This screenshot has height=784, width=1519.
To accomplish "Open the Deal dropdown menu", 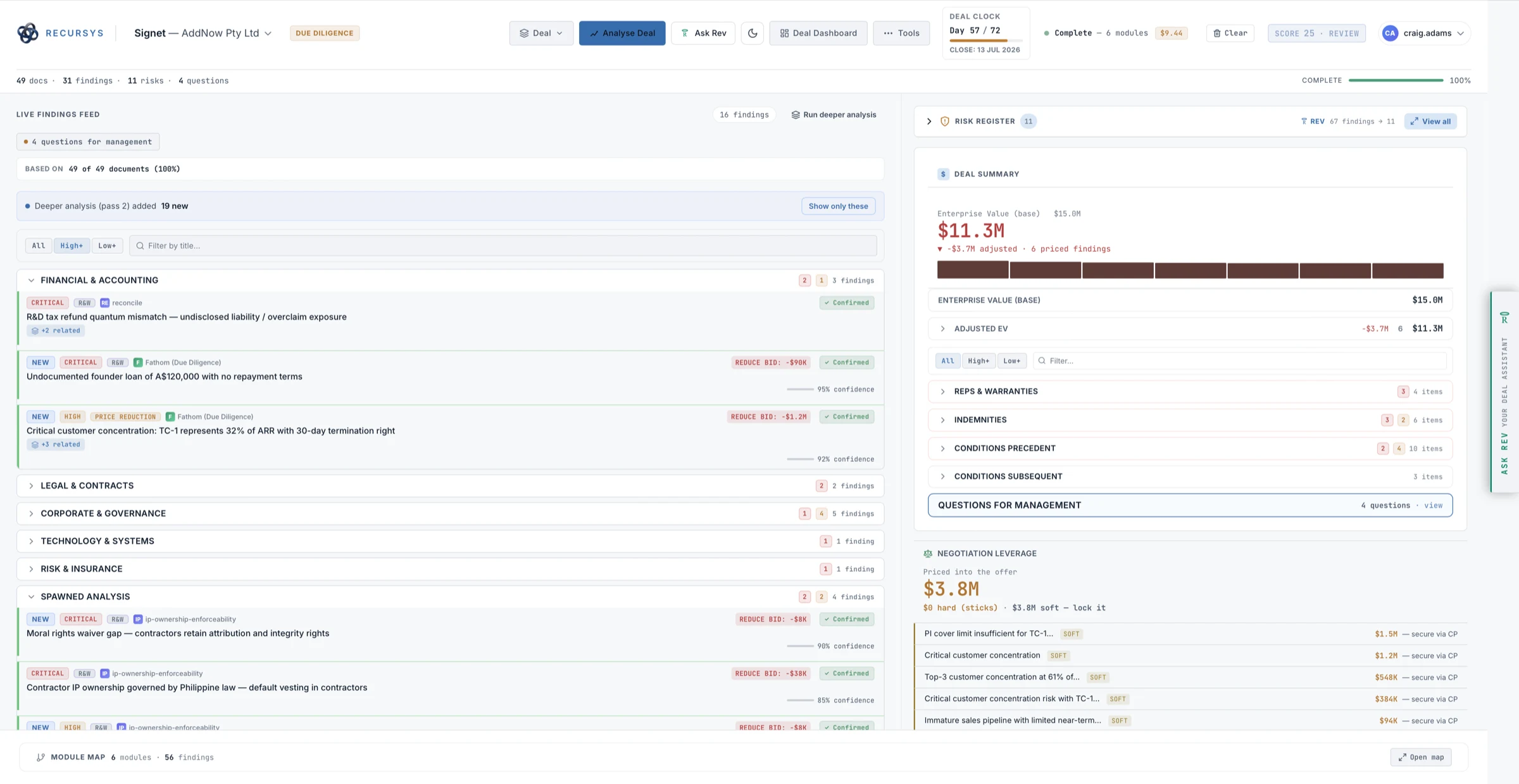I will point(541,33).
